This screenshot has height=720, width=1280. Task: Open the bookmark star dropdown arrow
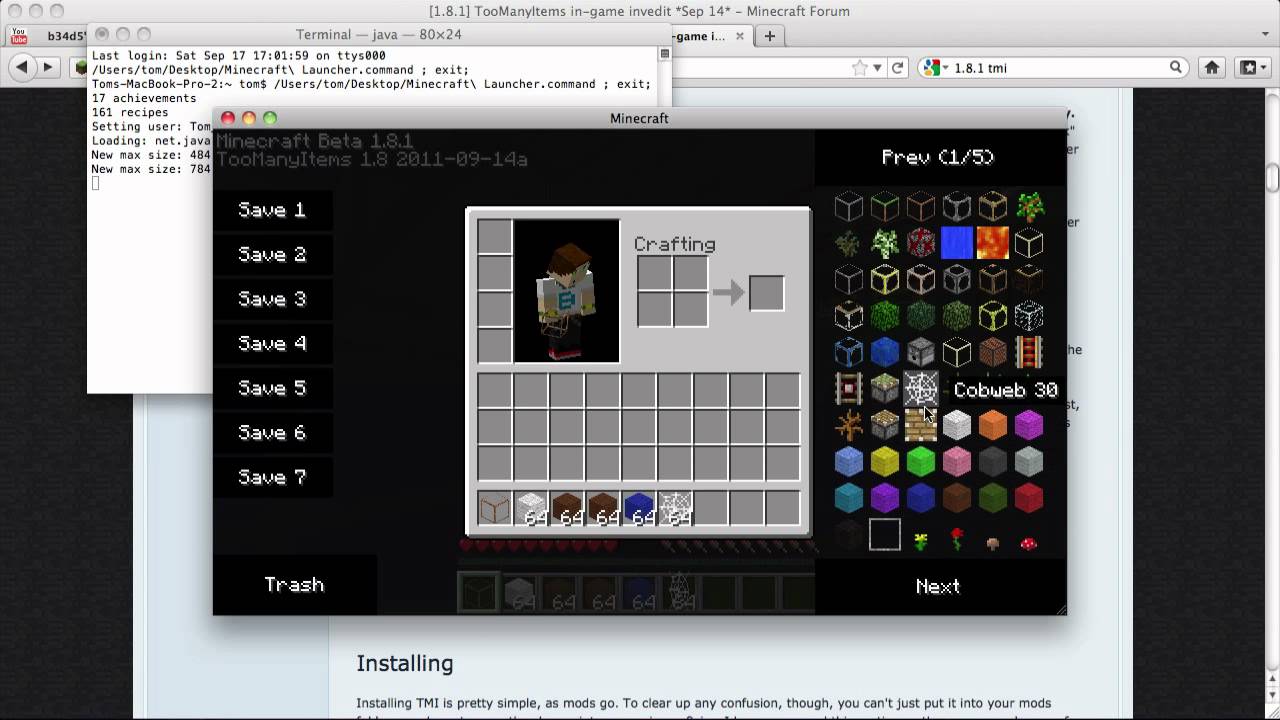[877, 68]
